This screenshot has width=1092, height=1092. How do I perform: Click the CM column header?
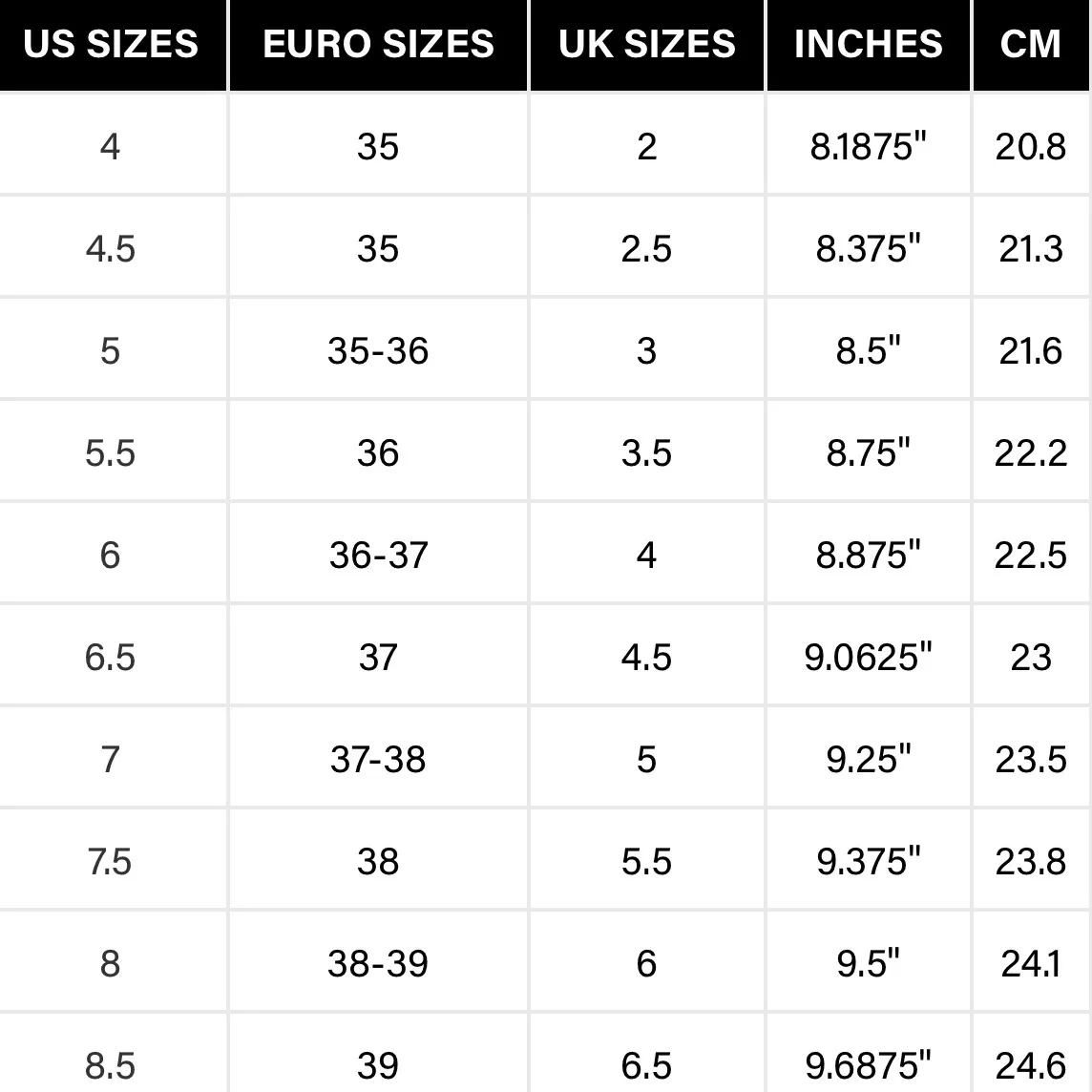(1031, 44)
